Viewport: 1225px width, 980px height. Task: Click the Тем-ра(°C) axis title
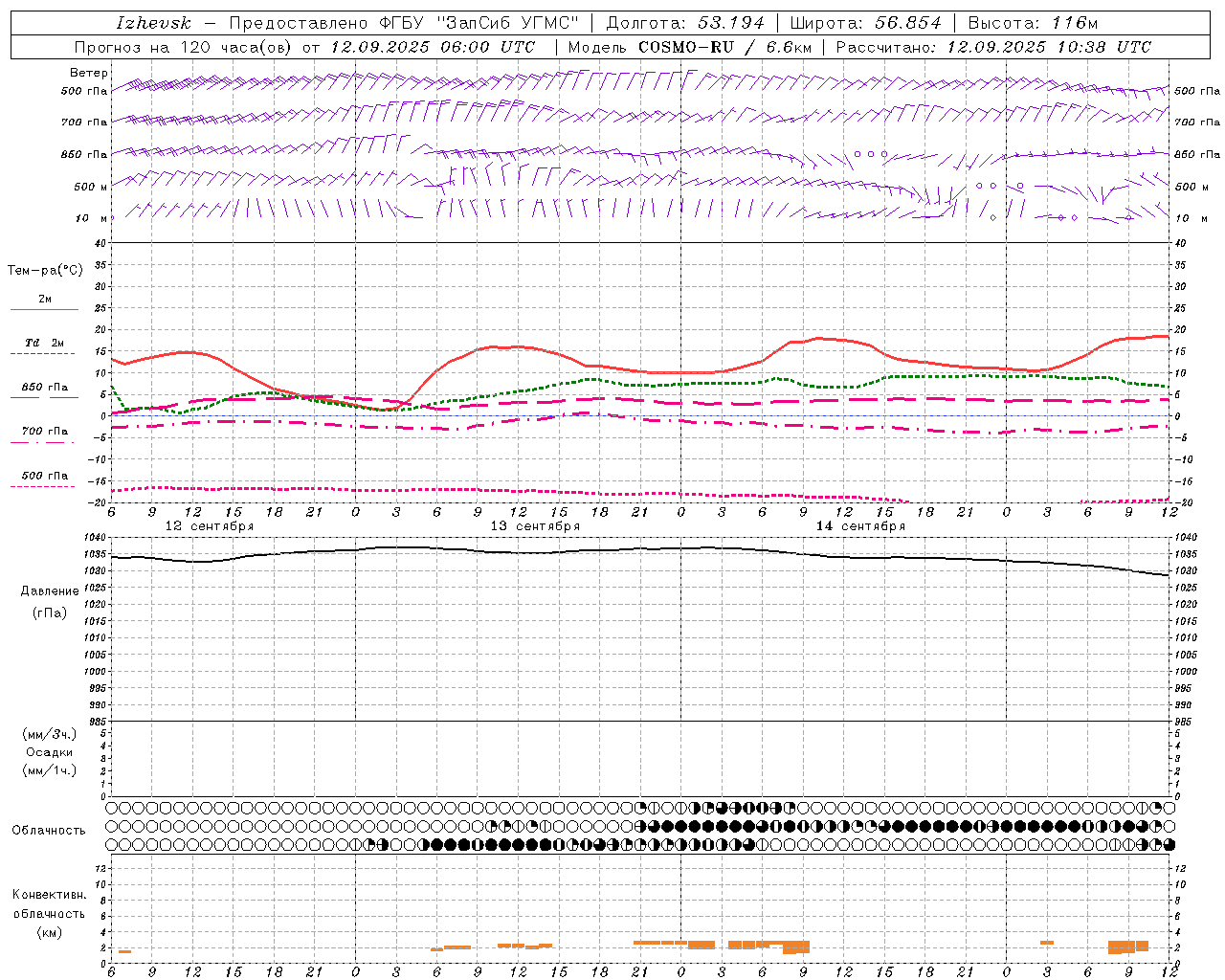click(45, 271)
